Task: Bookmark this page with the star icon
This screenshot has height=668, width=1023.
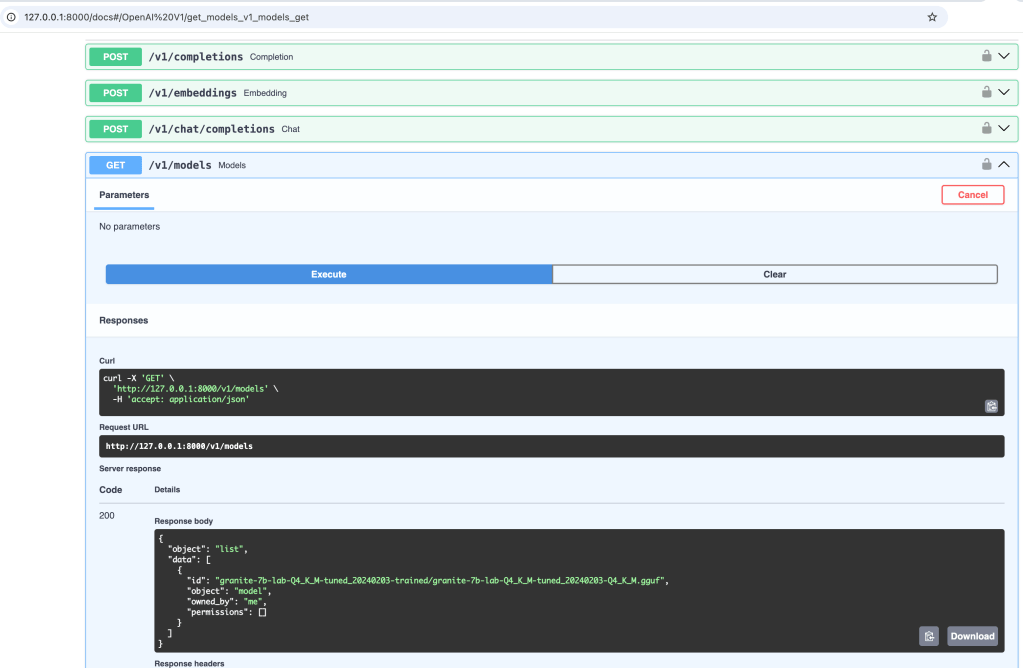Action: pos(932,17)
